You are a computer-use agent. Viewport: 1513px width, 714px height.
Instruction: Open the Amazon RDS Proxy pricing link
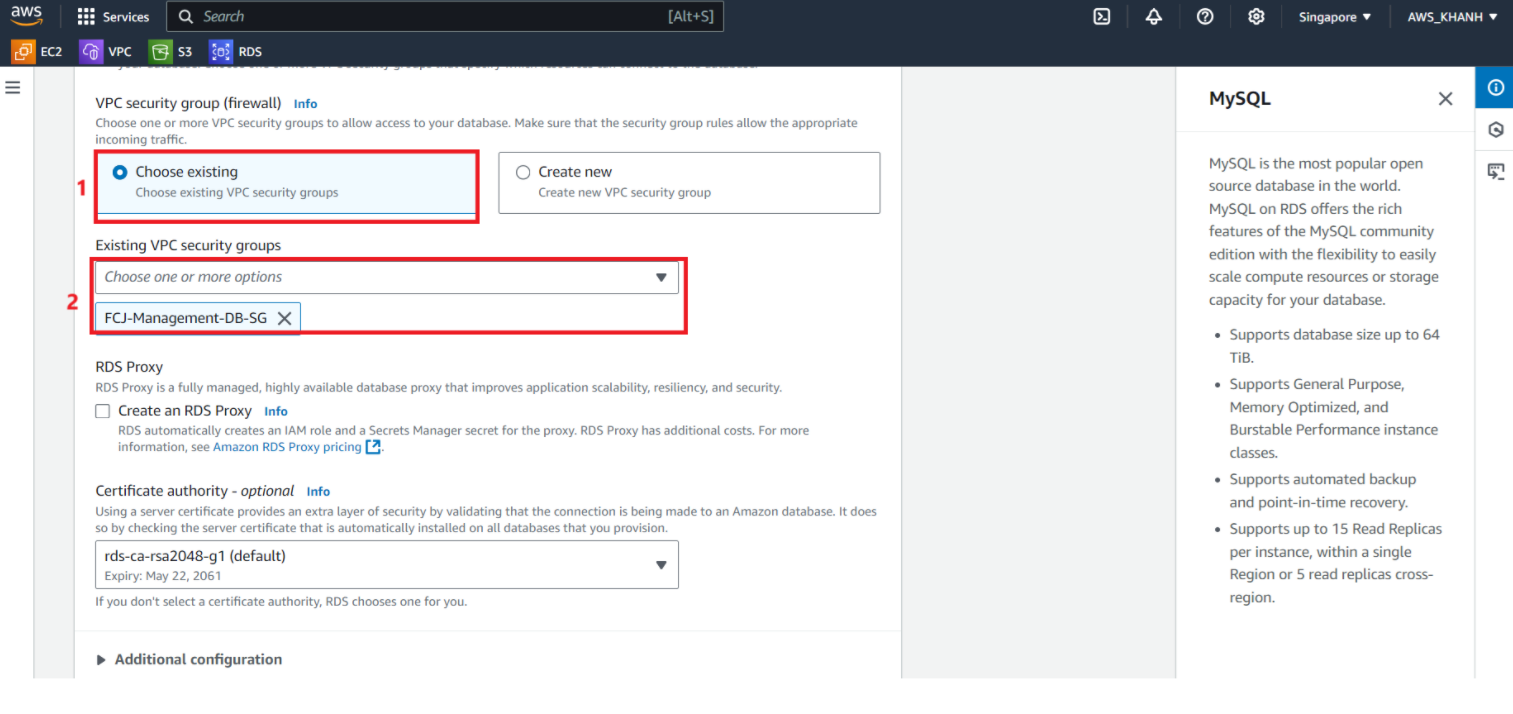[x=287, y=447]
